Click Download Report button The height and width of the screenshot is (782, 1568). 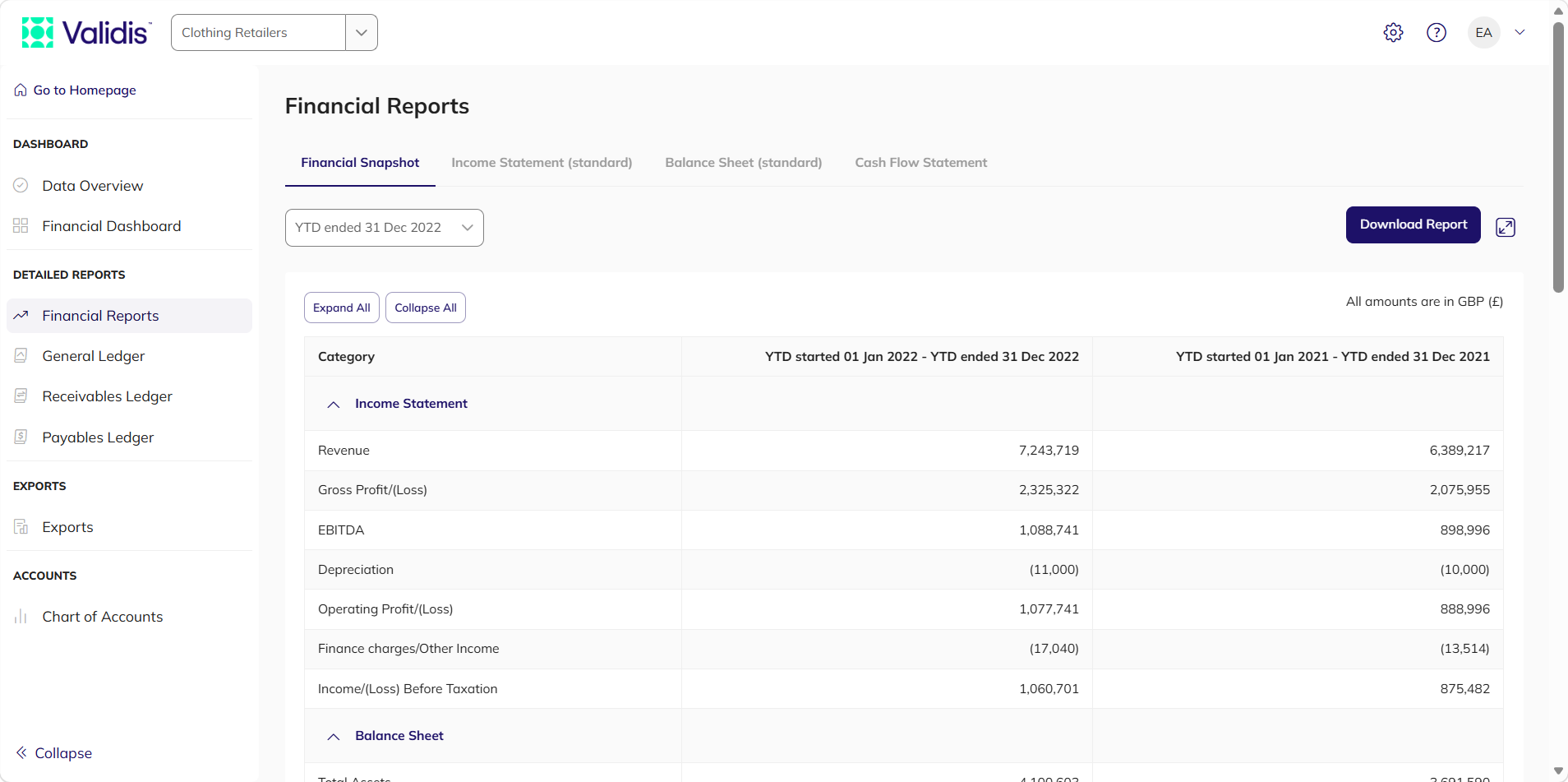click(1414, 224)
